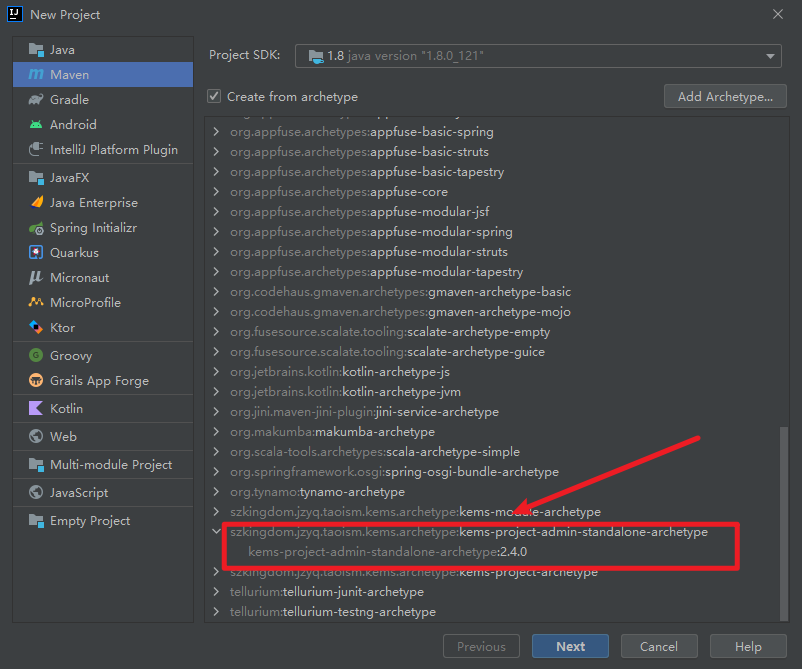
Task: Select Maven in project type list
Action: (103, 75)
